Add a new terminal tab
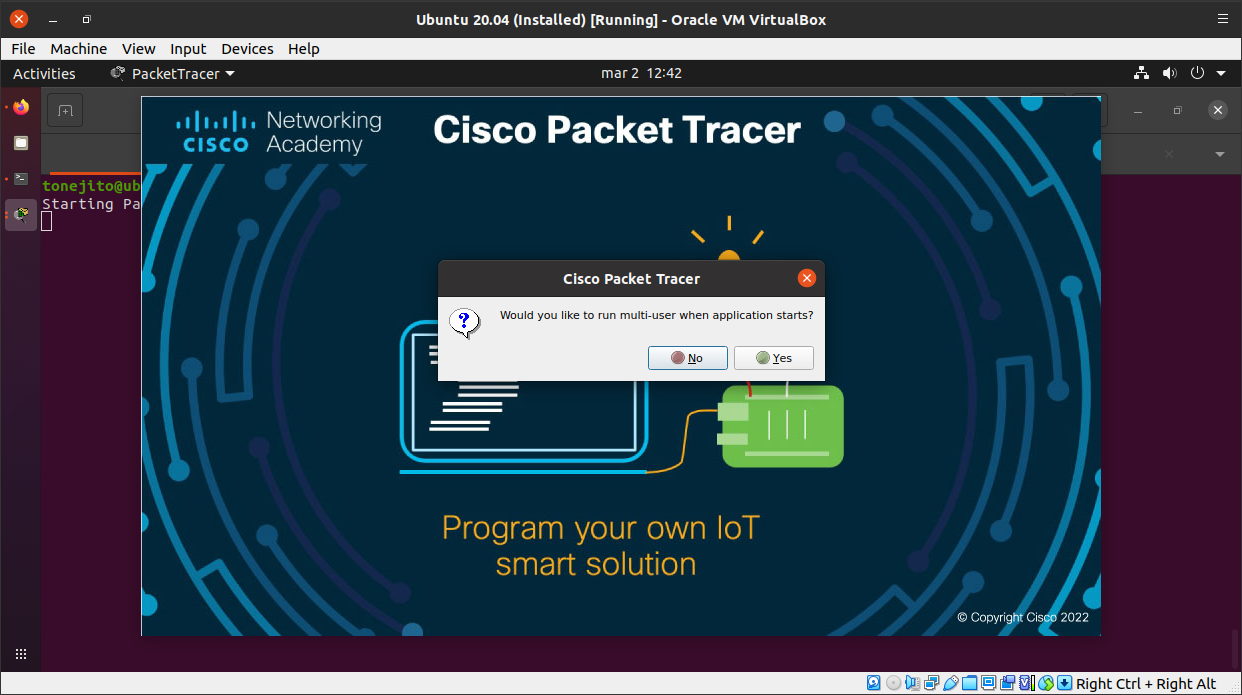Image resolution: width=1242 pixels, height=695 pixels. (65, 111)
